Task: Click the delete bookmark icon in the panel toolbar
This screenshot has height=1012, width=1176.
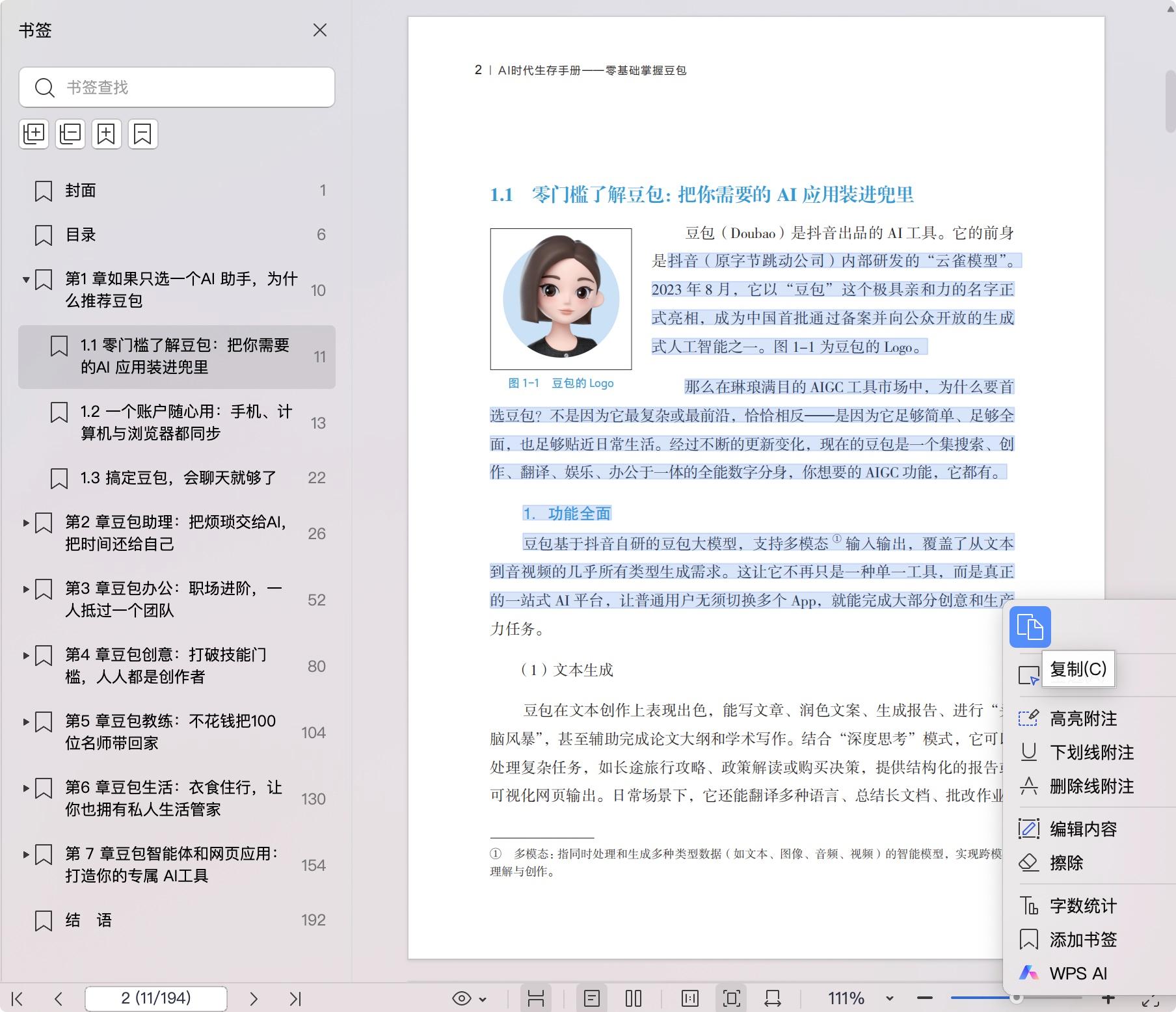Action: [x=143, y=134]
